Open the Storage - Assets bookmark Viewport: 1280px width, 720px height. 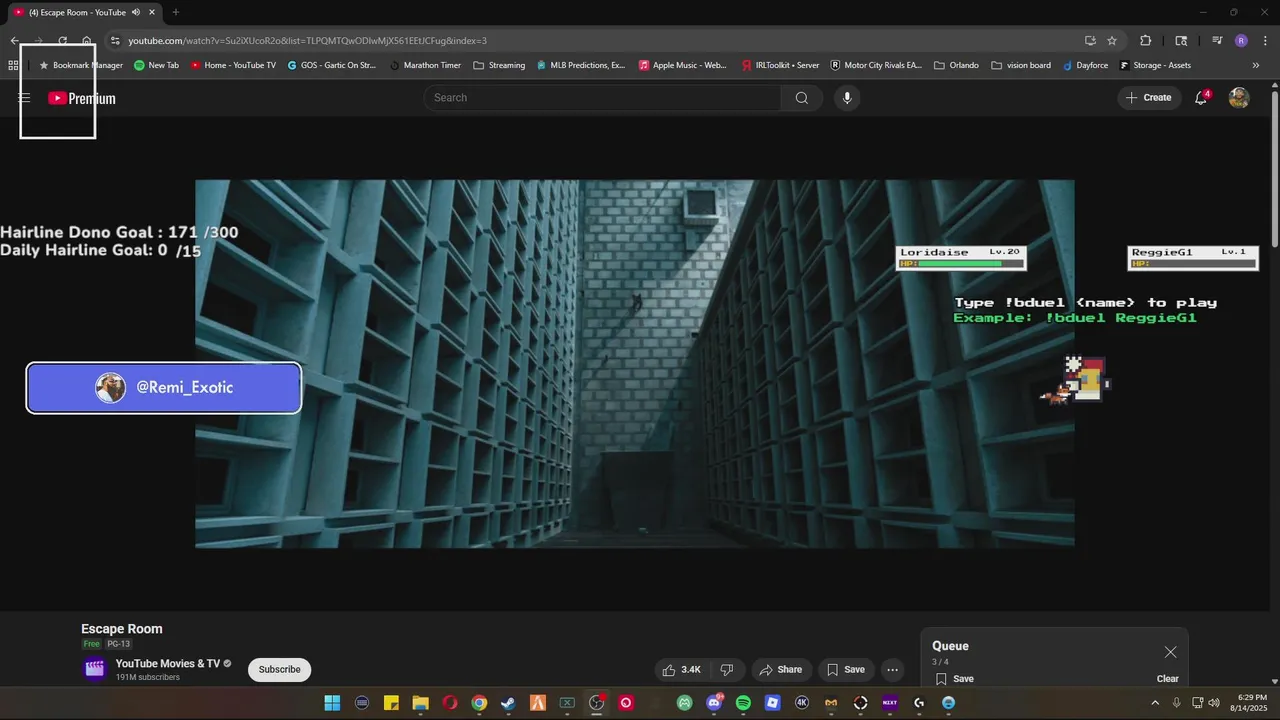pos(1155,65)
